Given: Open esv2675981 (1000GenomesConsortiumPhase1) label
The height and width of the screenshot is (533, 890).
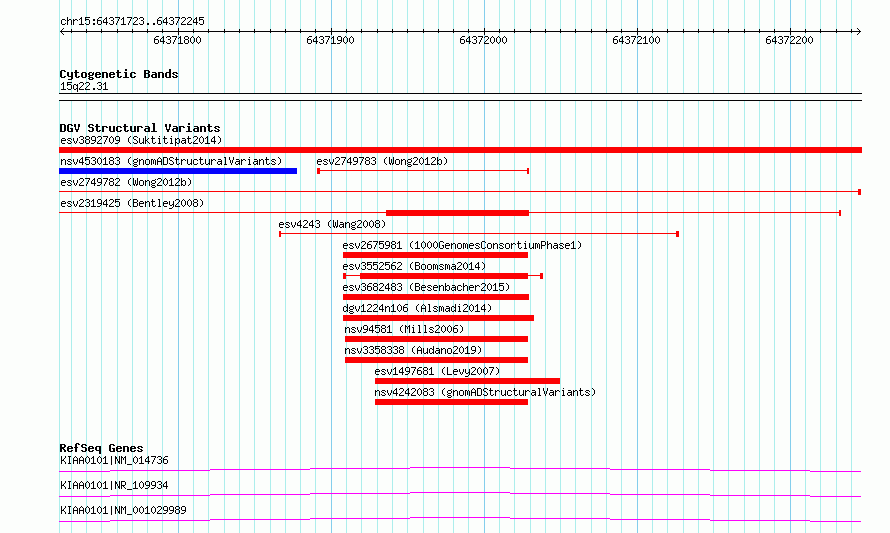Looking at the screenshot, I should 462,245.
